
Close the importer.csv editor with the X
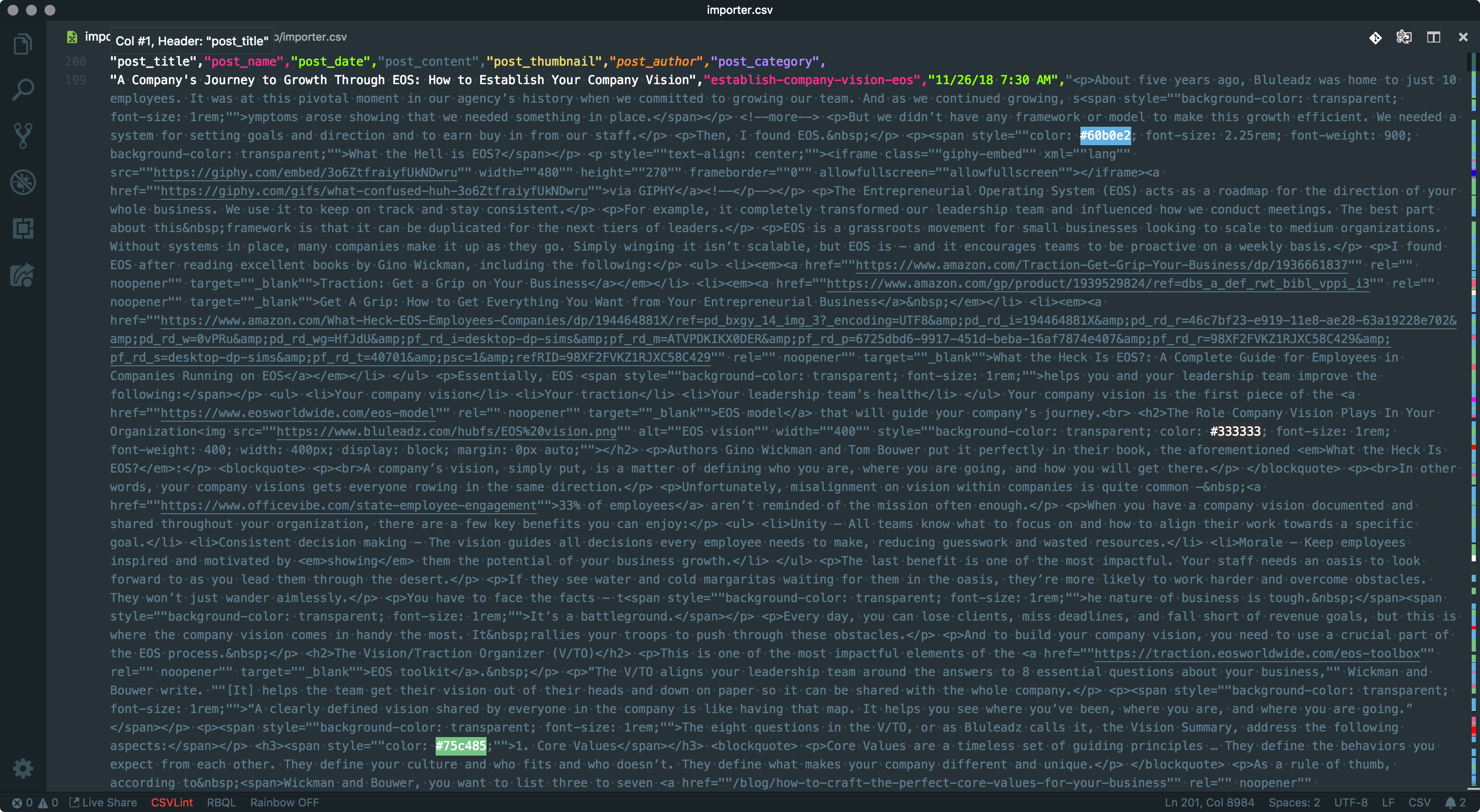[x=1463, y=37]
